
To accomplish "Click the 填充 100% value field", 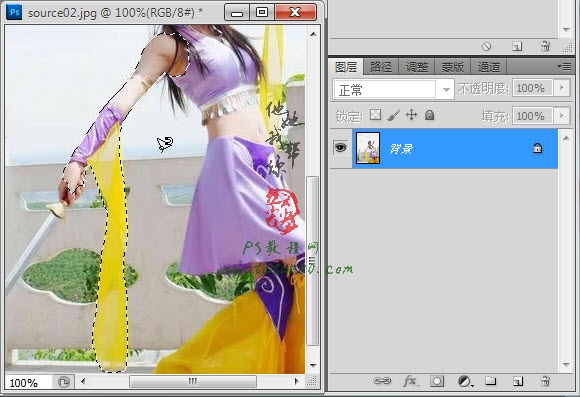I will click(x=533, y=116).
